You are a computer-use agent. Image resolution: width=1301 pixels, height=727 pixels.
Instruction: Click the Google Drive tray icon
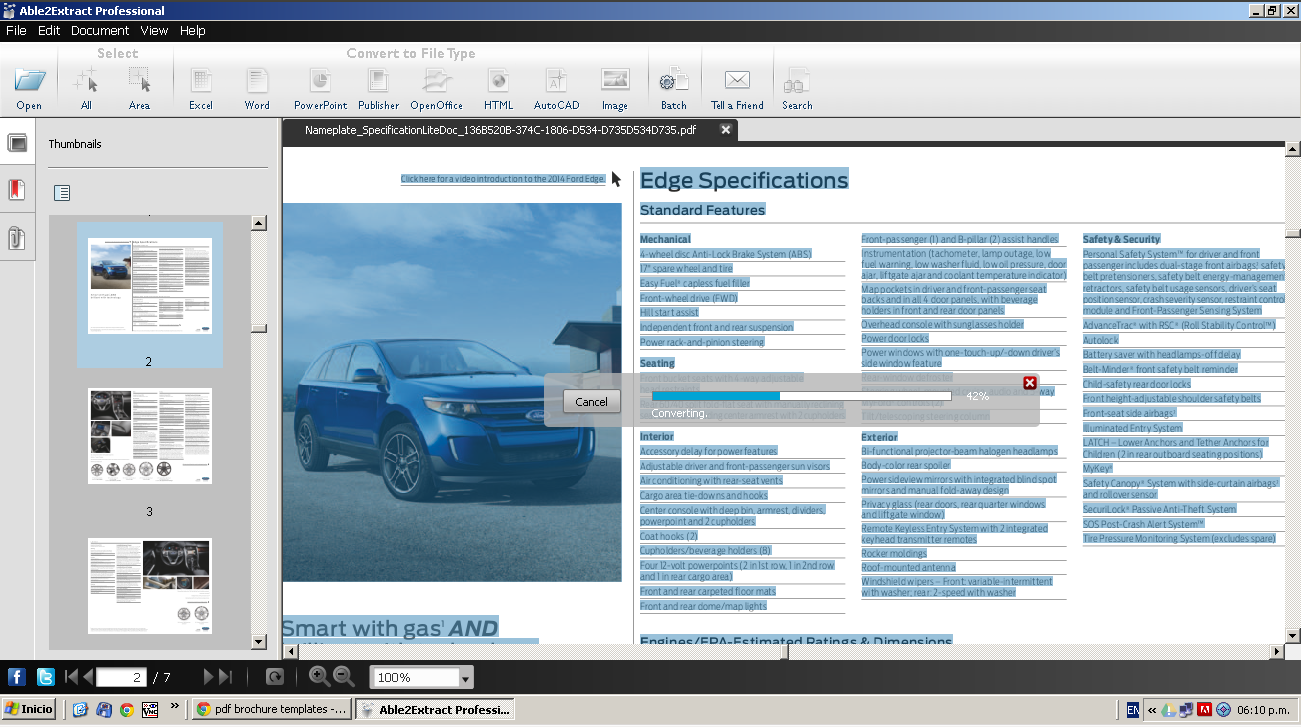click(x=1169, y=710)
